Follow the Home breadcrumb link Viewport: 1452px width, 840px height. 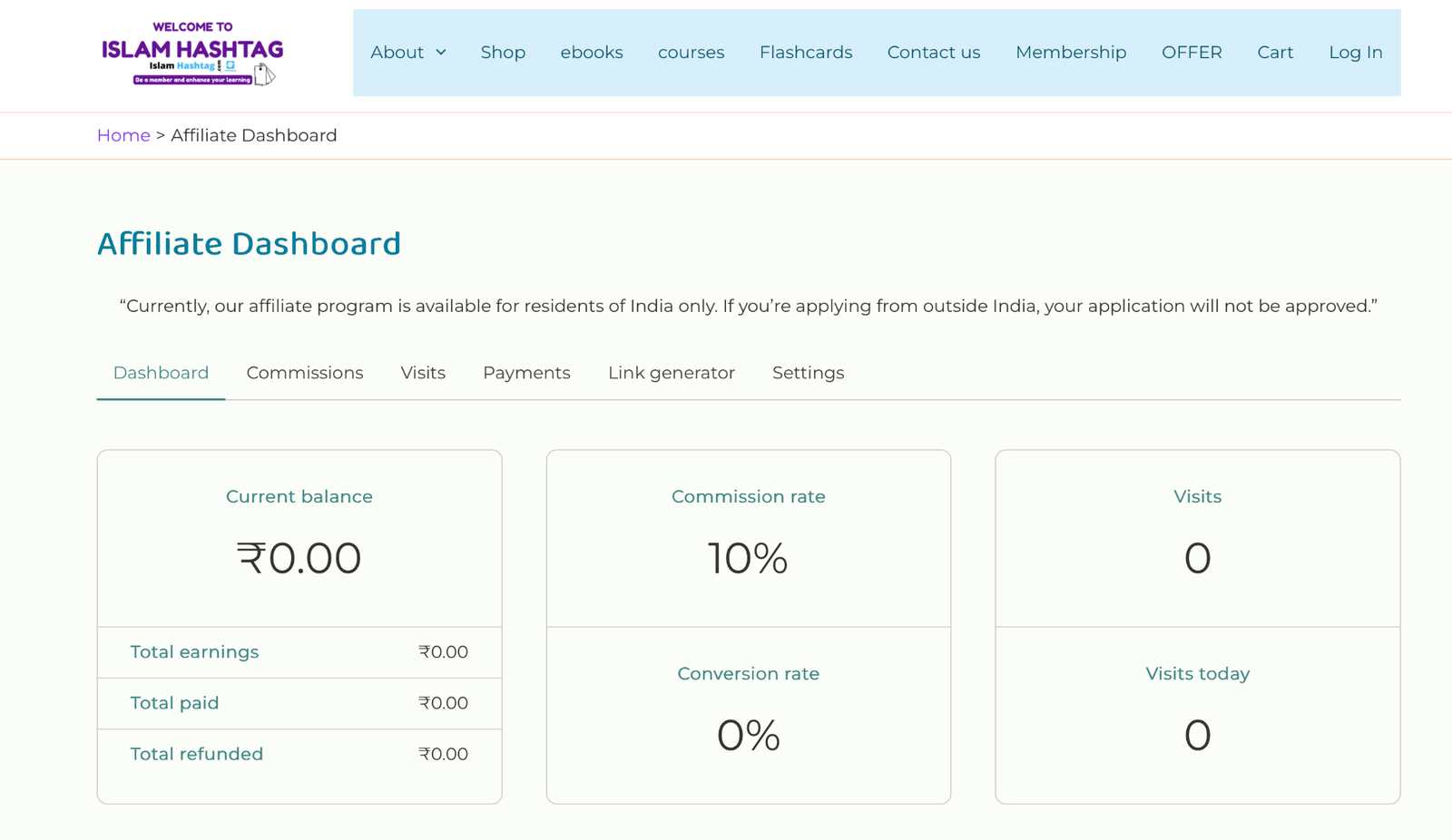123,135
